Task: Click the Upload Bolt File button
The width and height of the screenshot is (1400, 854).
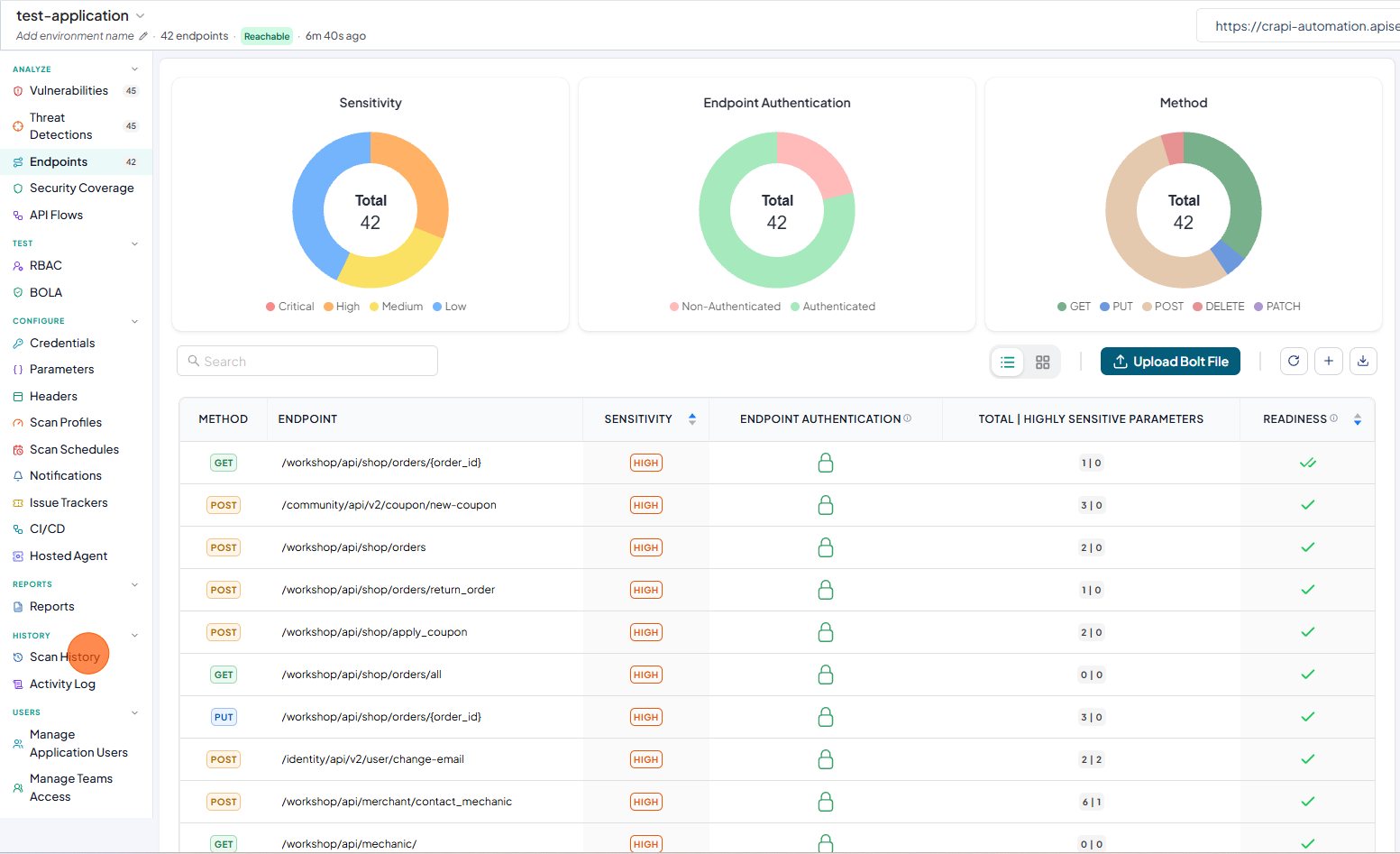Action: 1170,362
